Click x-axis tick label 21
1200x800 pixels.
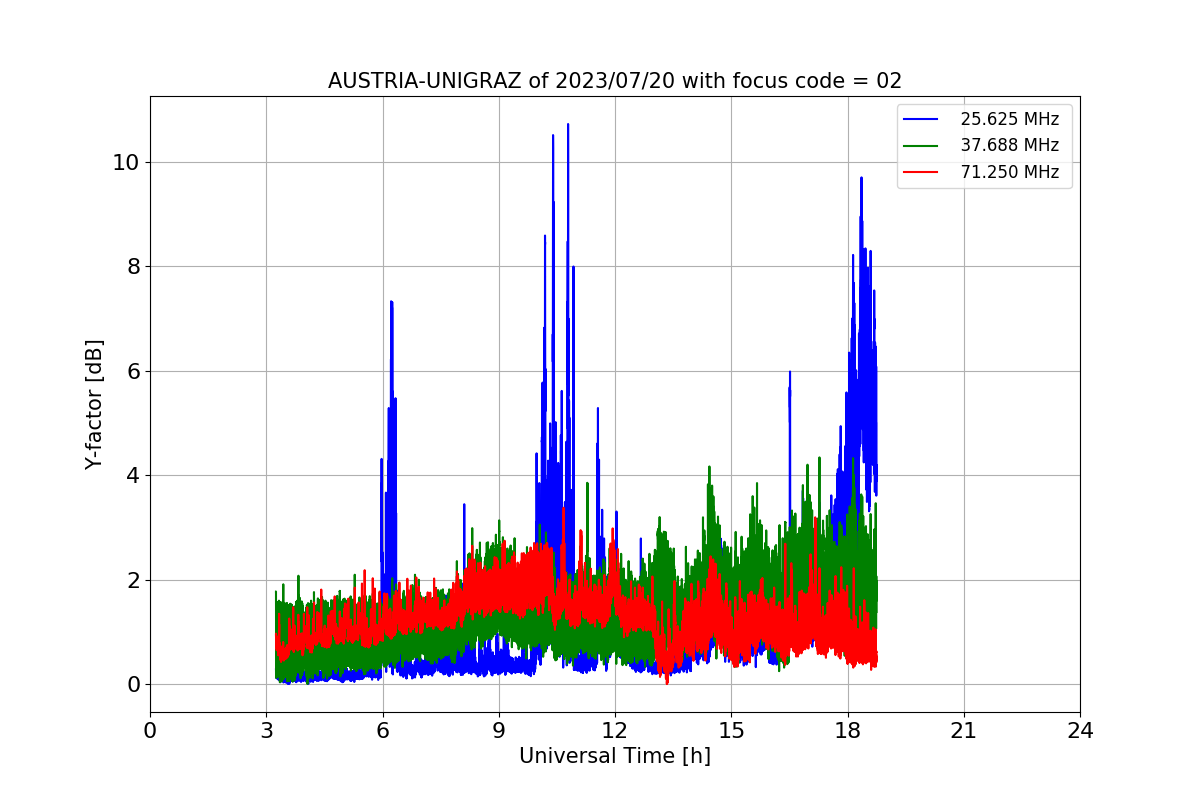(x=964, y=731)
